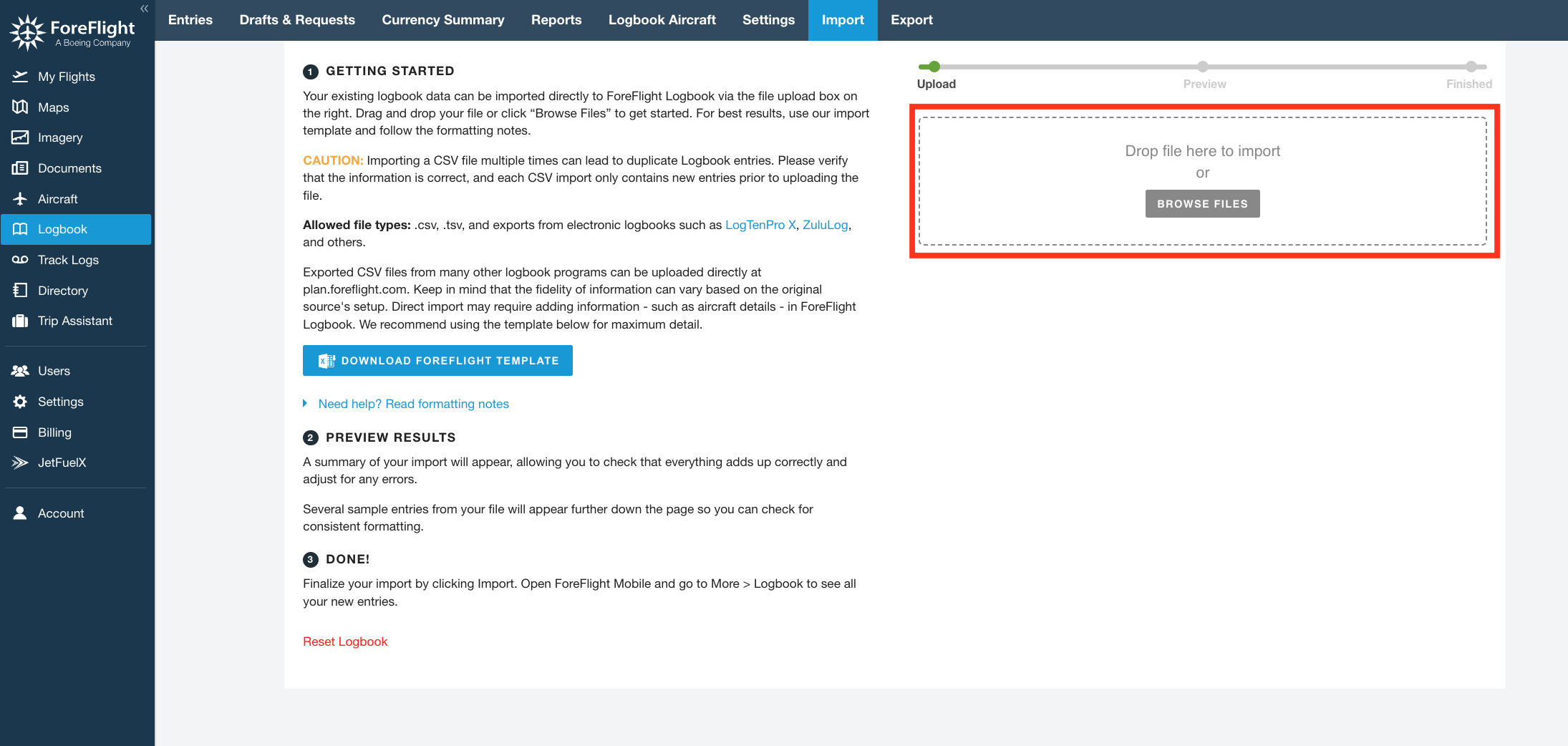Click the Settings gear icon in sidebar

20,402
